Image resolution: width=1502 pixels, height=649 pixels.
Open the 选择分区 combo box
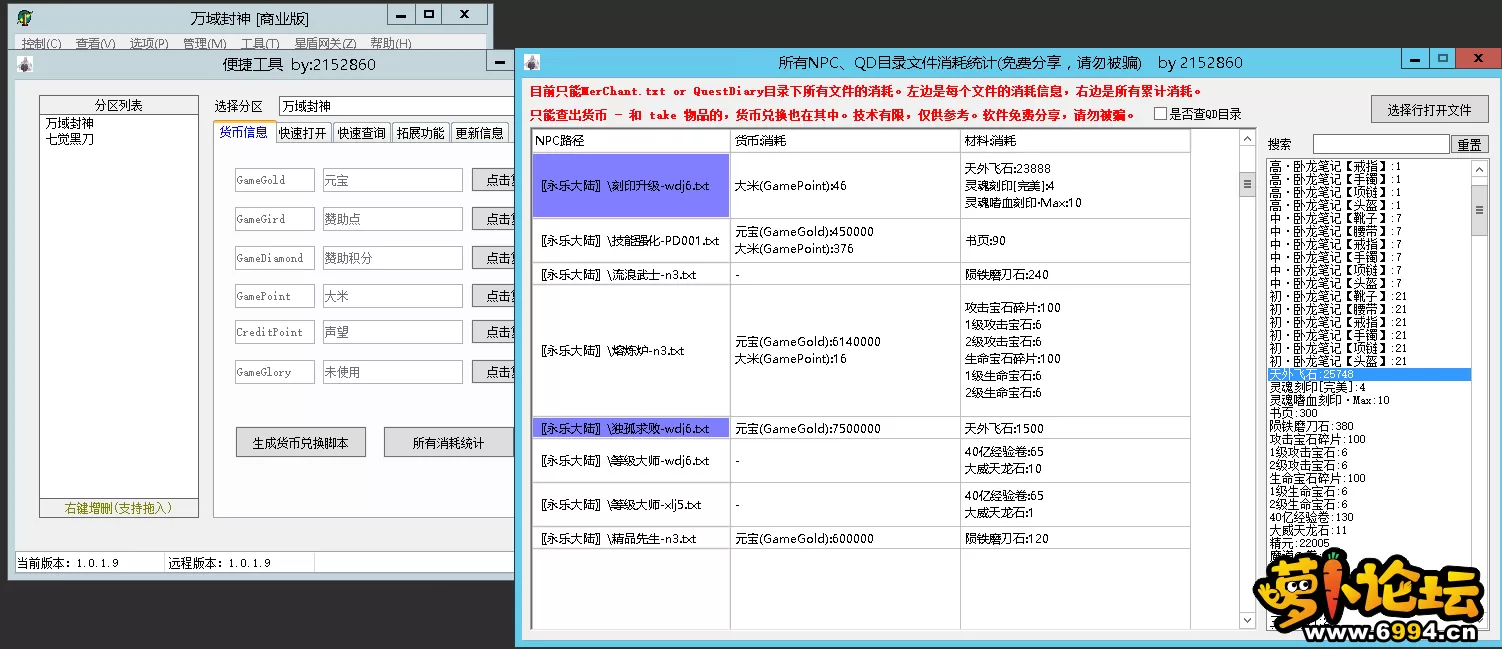click(x=396, y=106)
